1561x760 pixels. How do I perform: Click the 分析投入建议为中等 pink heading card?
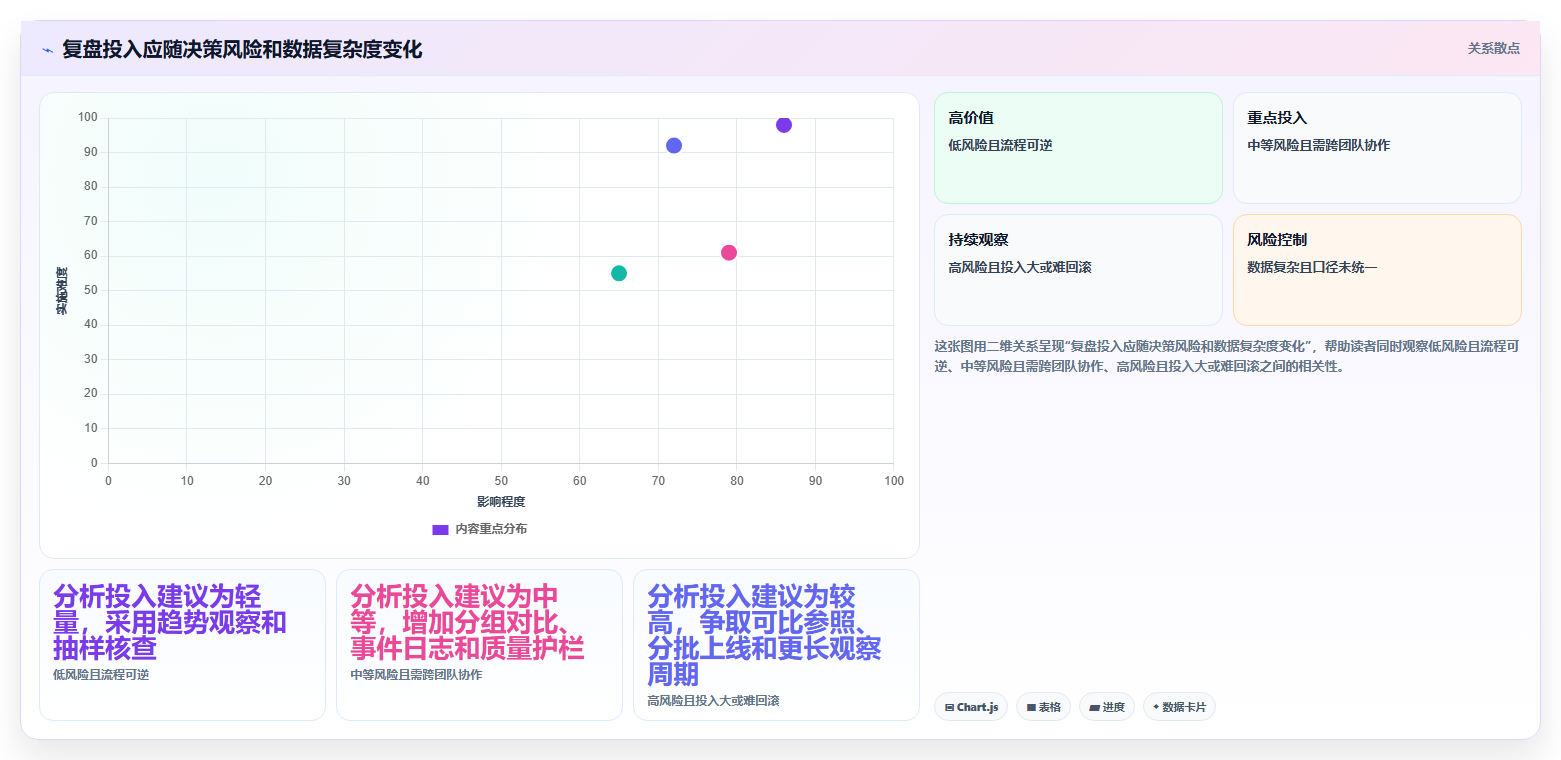[479, 645]
